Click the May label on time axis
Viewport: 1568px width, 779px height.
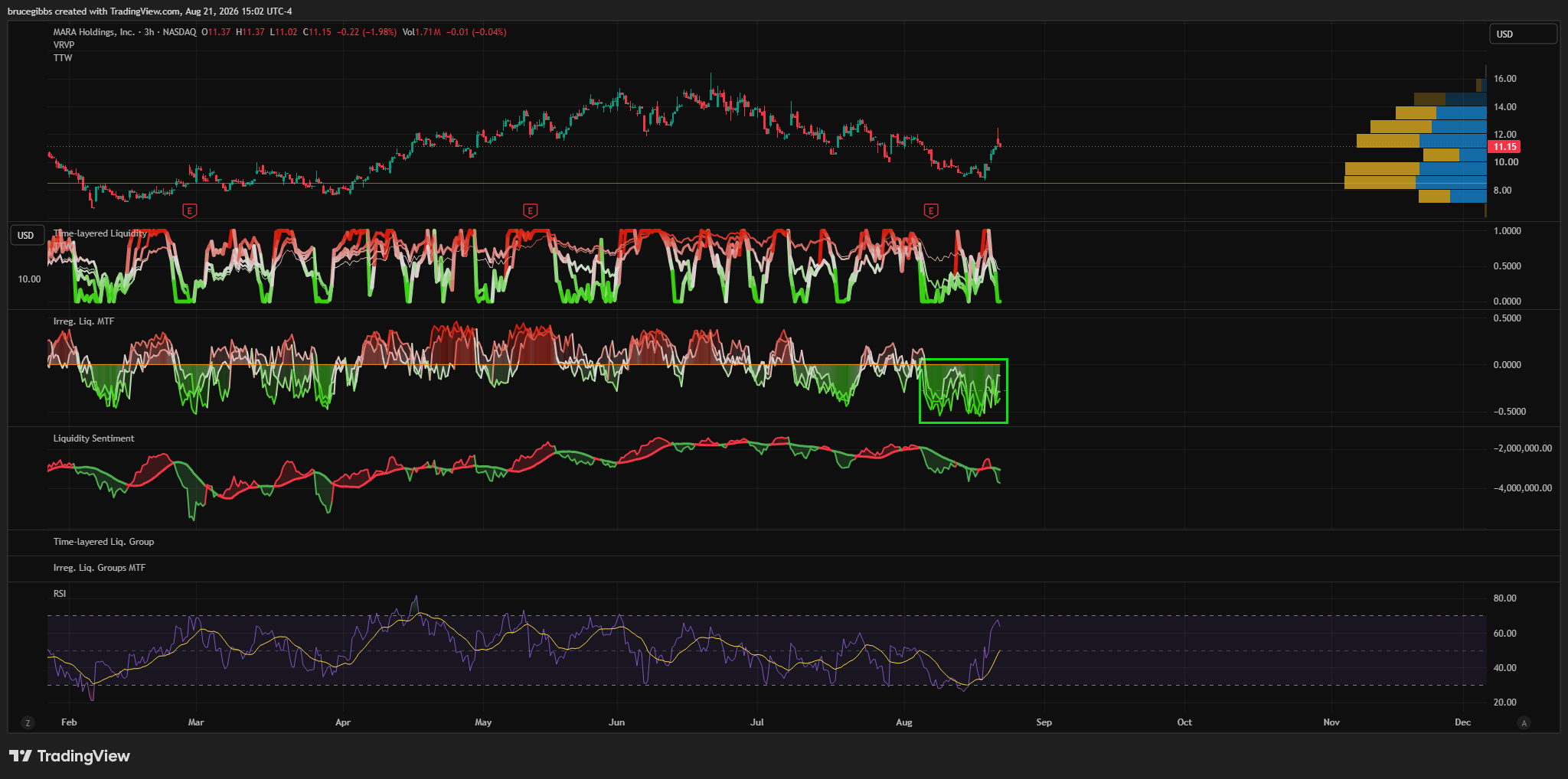click(x=483, y=722)
